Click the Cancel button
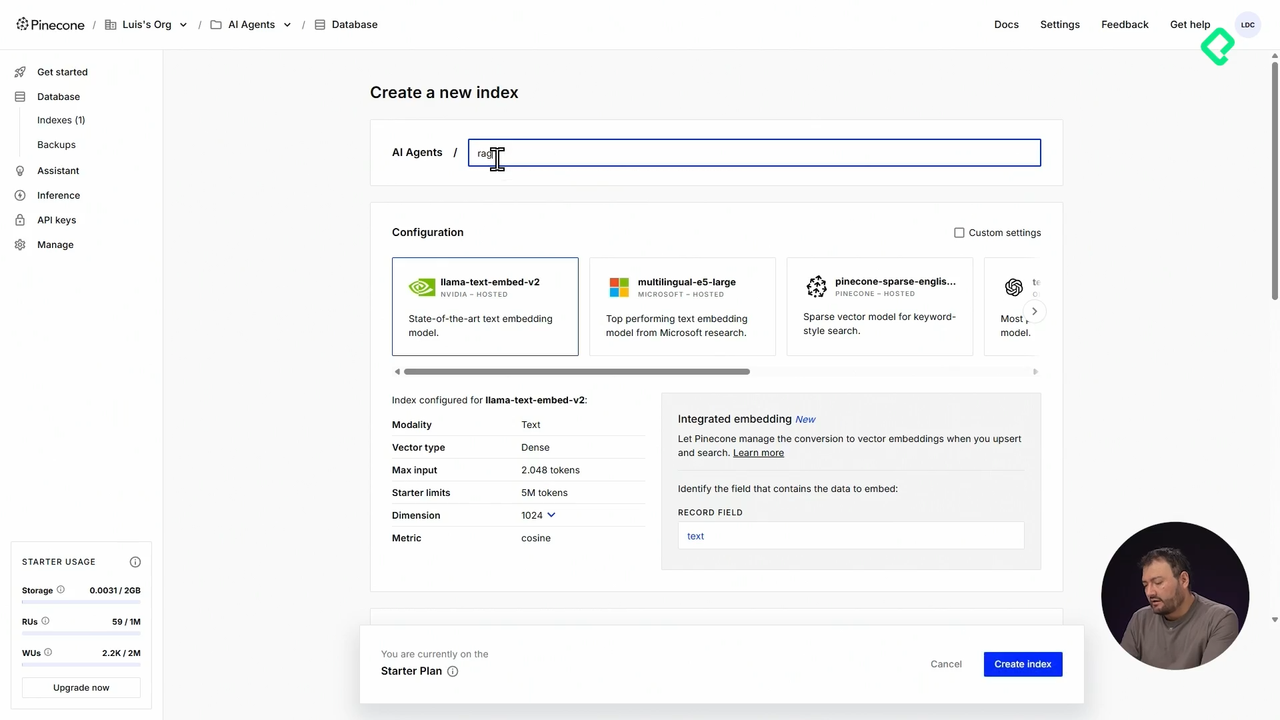 click(946, 664)
